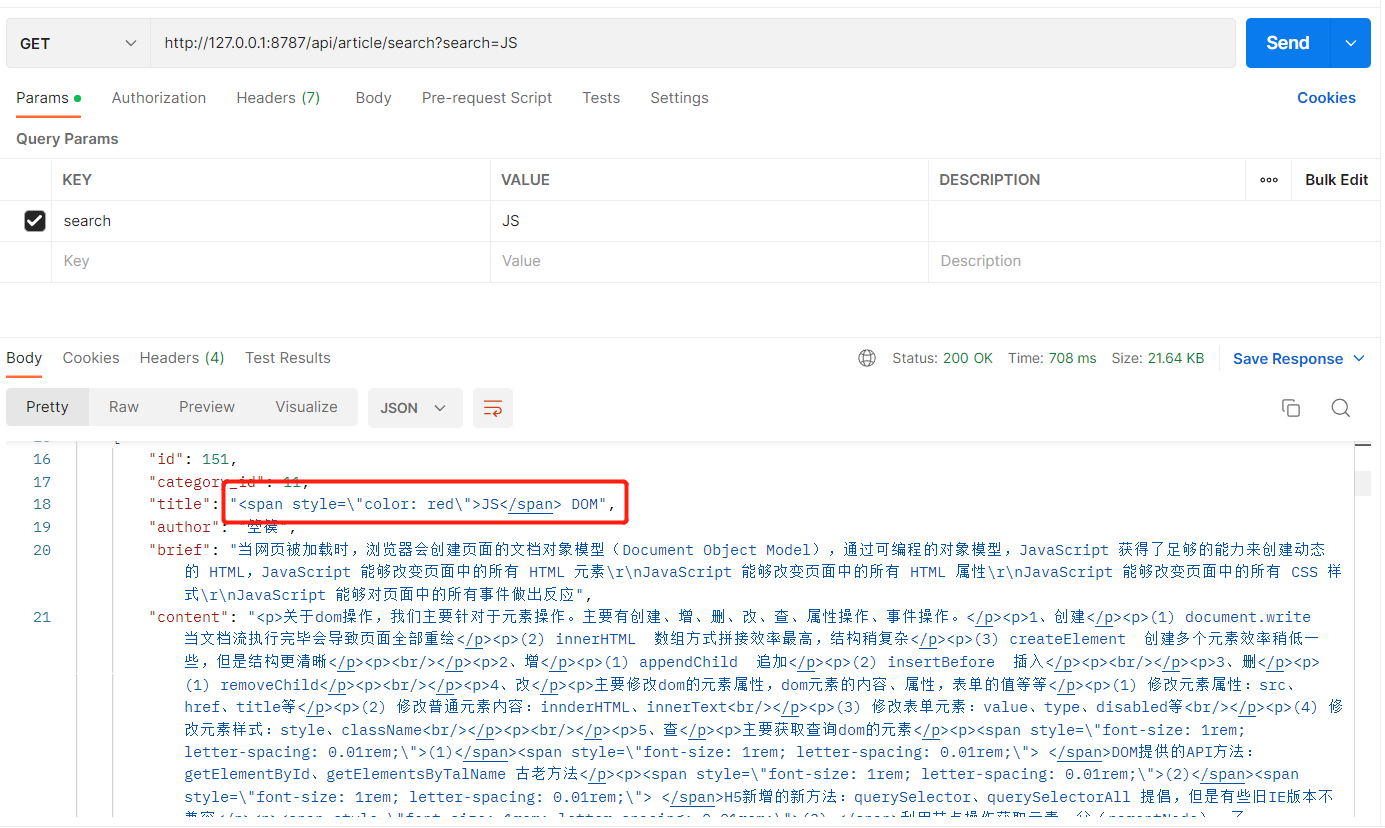Click the search key cell
The width and height of the screenshot is (1385, 828).
click(x=270, y=221)
